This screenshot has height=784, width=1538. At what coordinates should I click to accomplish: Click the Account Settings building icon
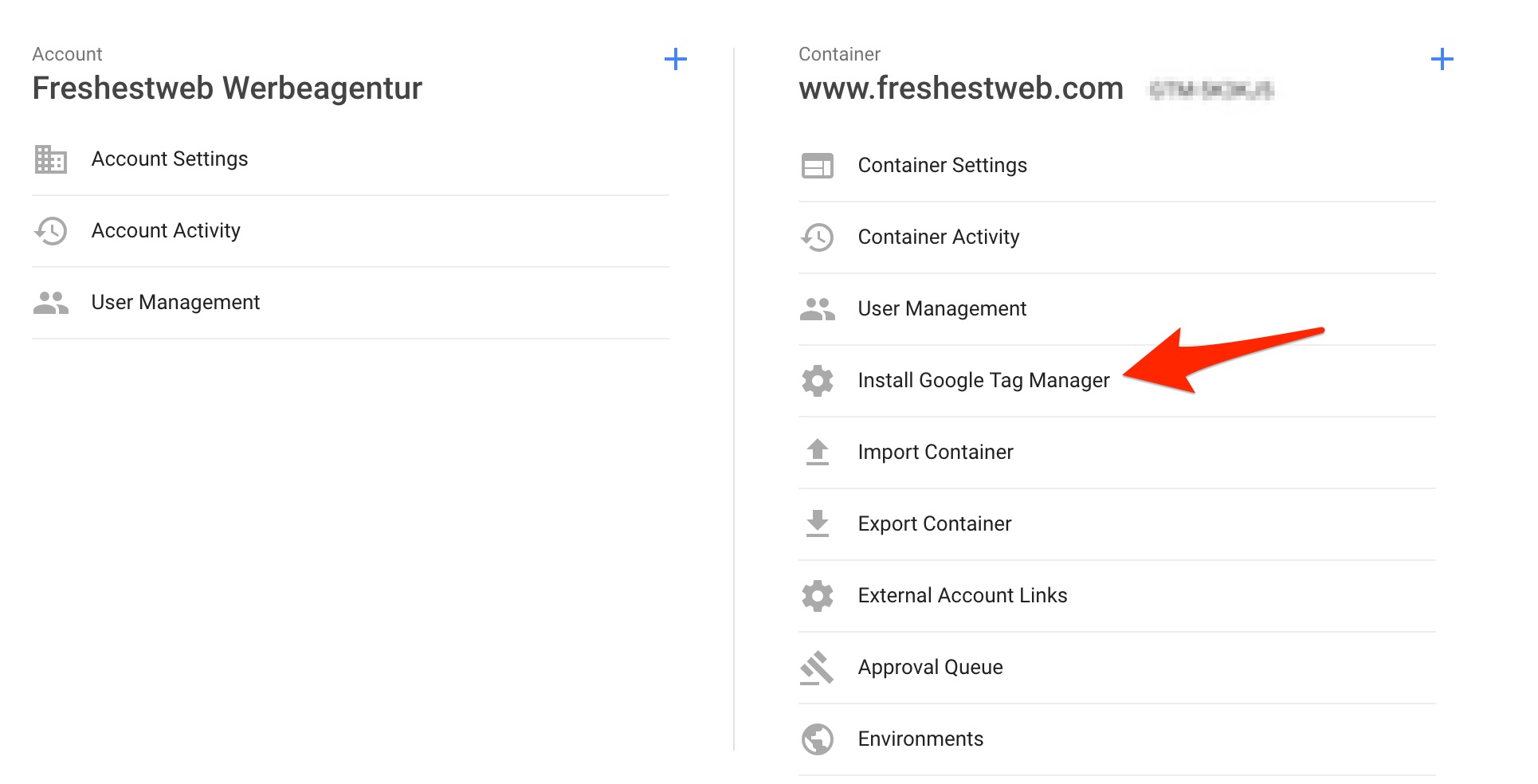pos(51,159)
